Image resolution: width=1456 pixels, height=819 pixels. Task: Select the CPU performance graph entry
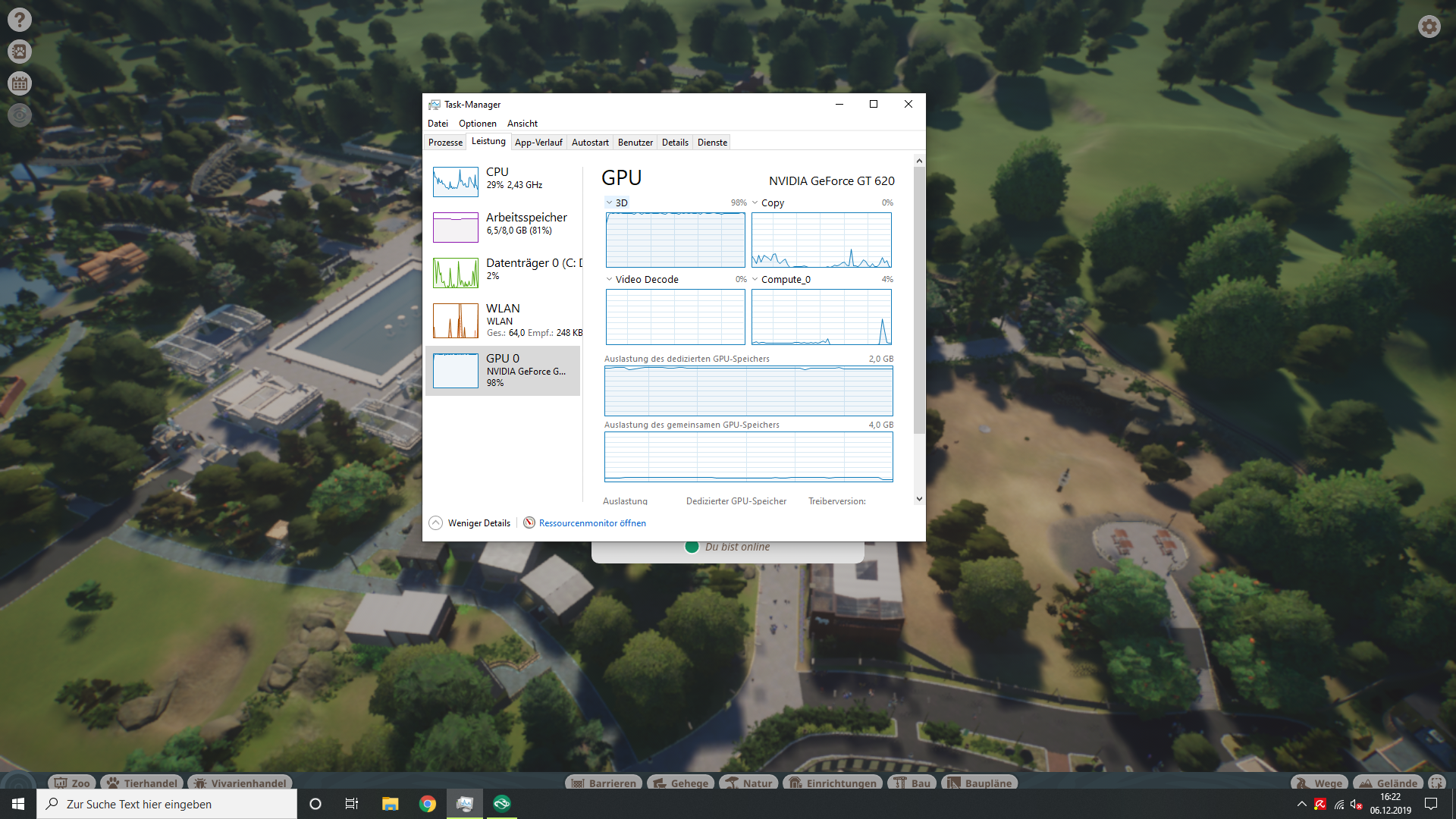pos(503,181)
